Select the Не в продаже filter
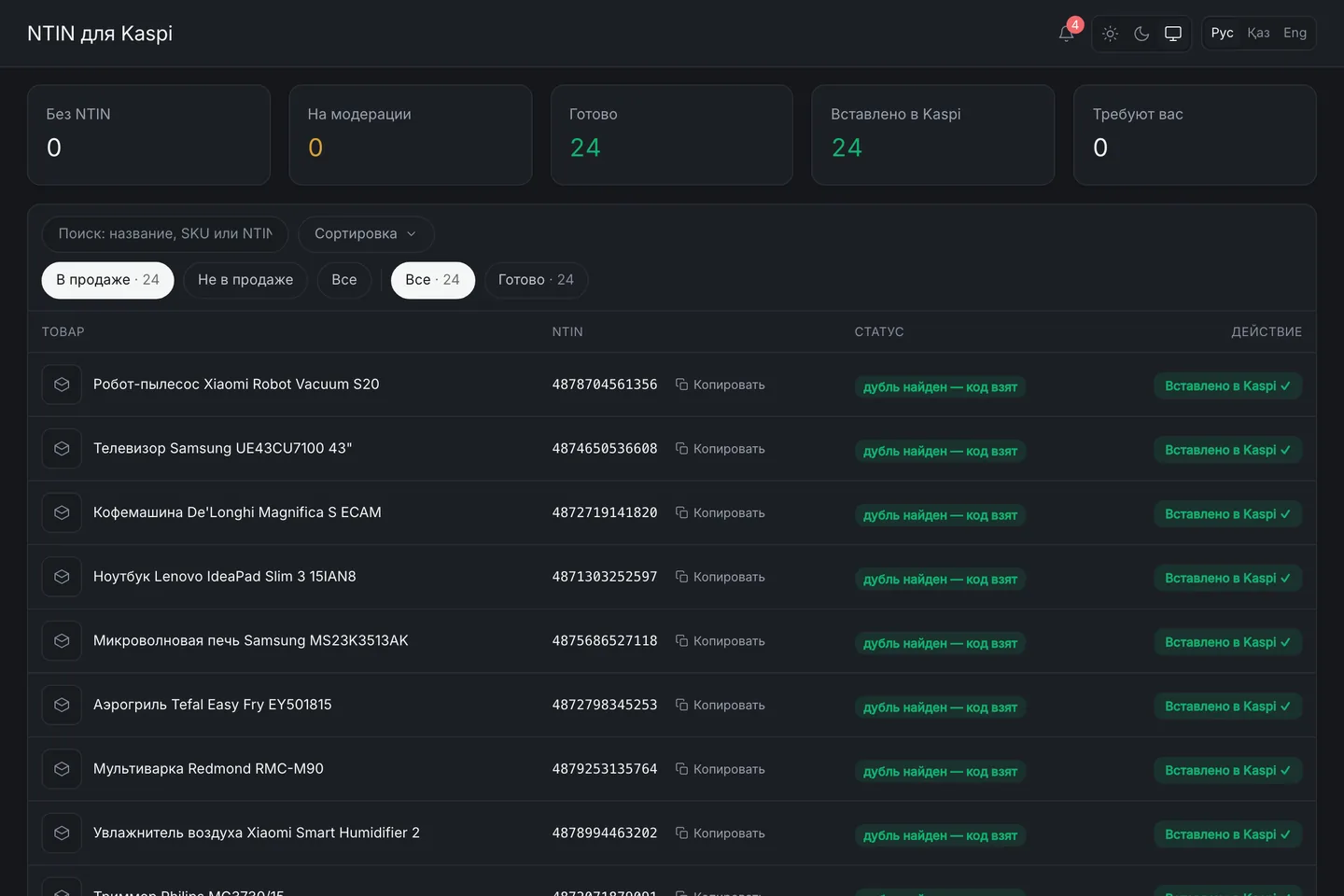 [x=245, y=280]
